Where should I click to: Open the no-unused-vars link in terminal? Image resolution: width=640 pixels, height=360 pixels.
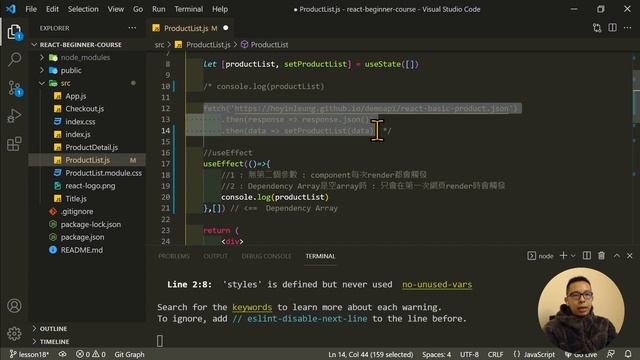tap(437, 284)
